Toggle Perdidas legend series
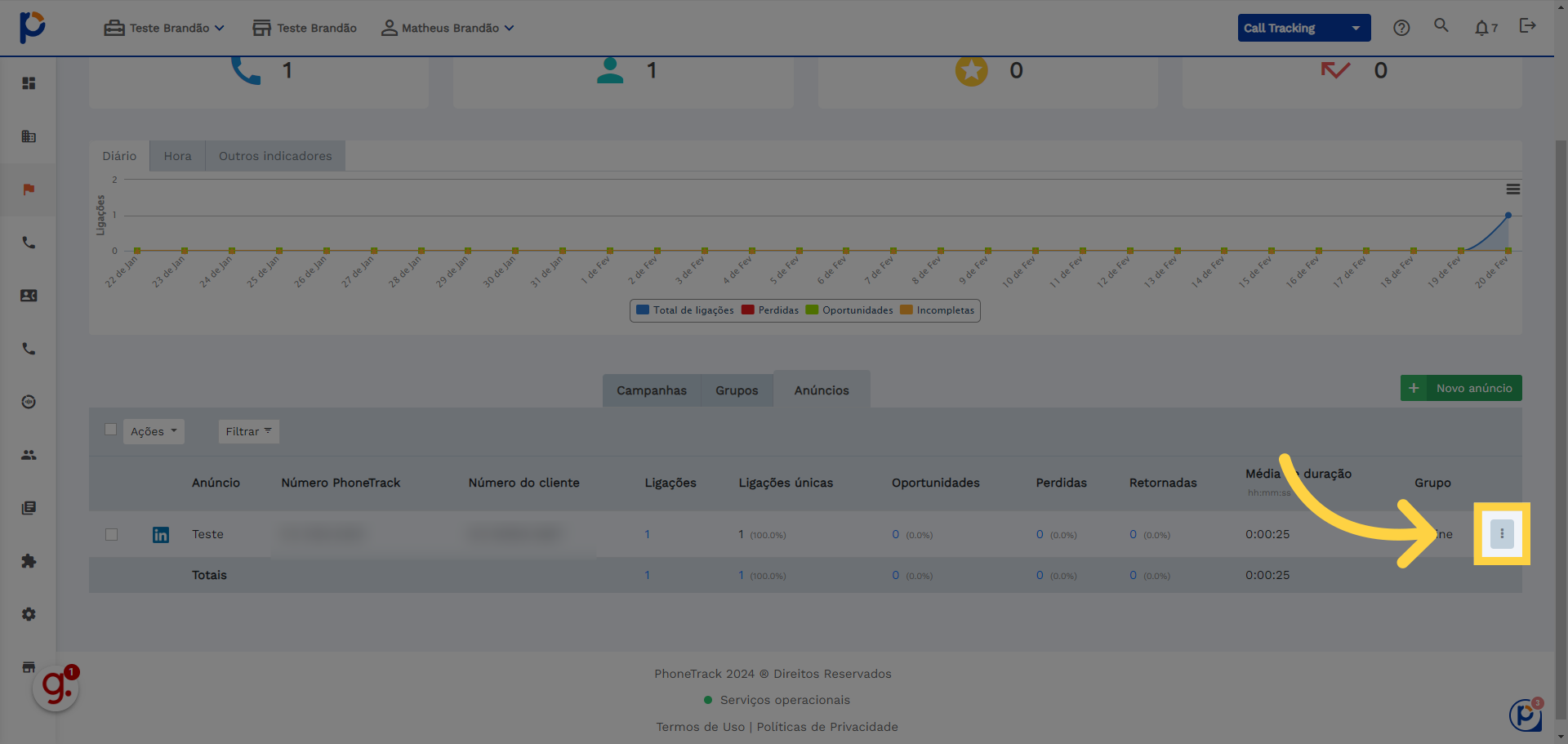Image resolution: width=1568 pixels, height=744 pixels. click(x=770, y=310)
